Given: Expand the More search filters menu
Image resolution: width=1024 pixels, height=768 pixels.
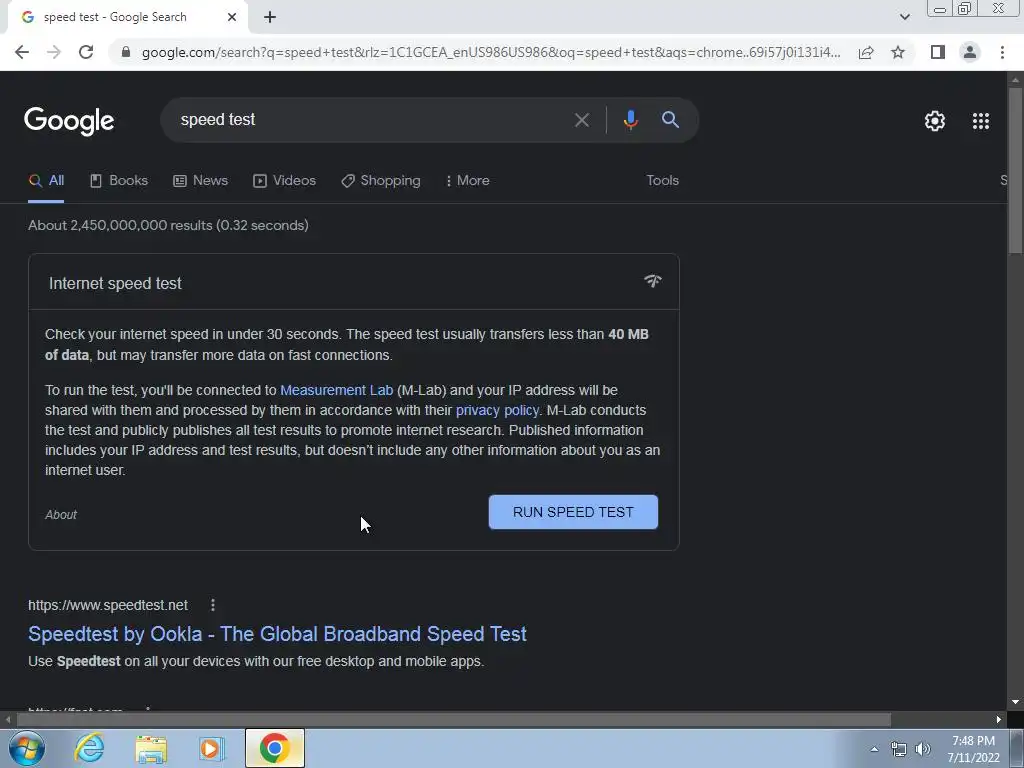Looking at the screenshot, I should (468, 181).
